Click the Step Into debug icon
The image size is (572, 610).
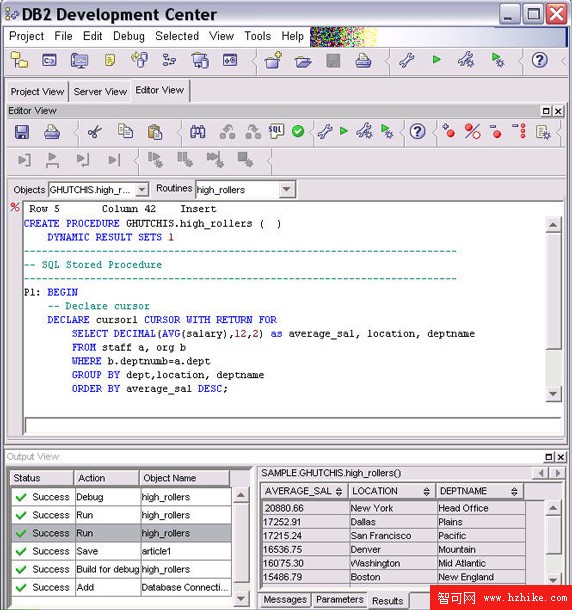pyautogui.click(x=25, y=160)
